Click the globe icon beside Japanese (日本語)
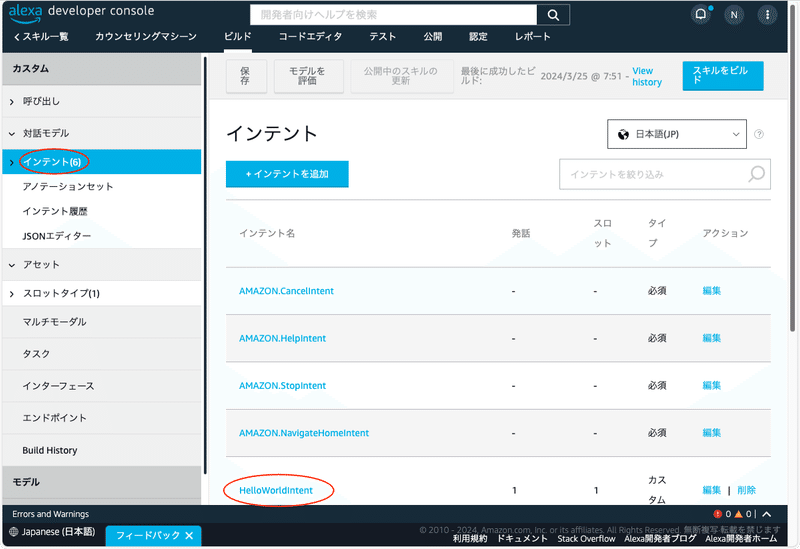This screenshot has width=800, height=549. click(14, 532)
